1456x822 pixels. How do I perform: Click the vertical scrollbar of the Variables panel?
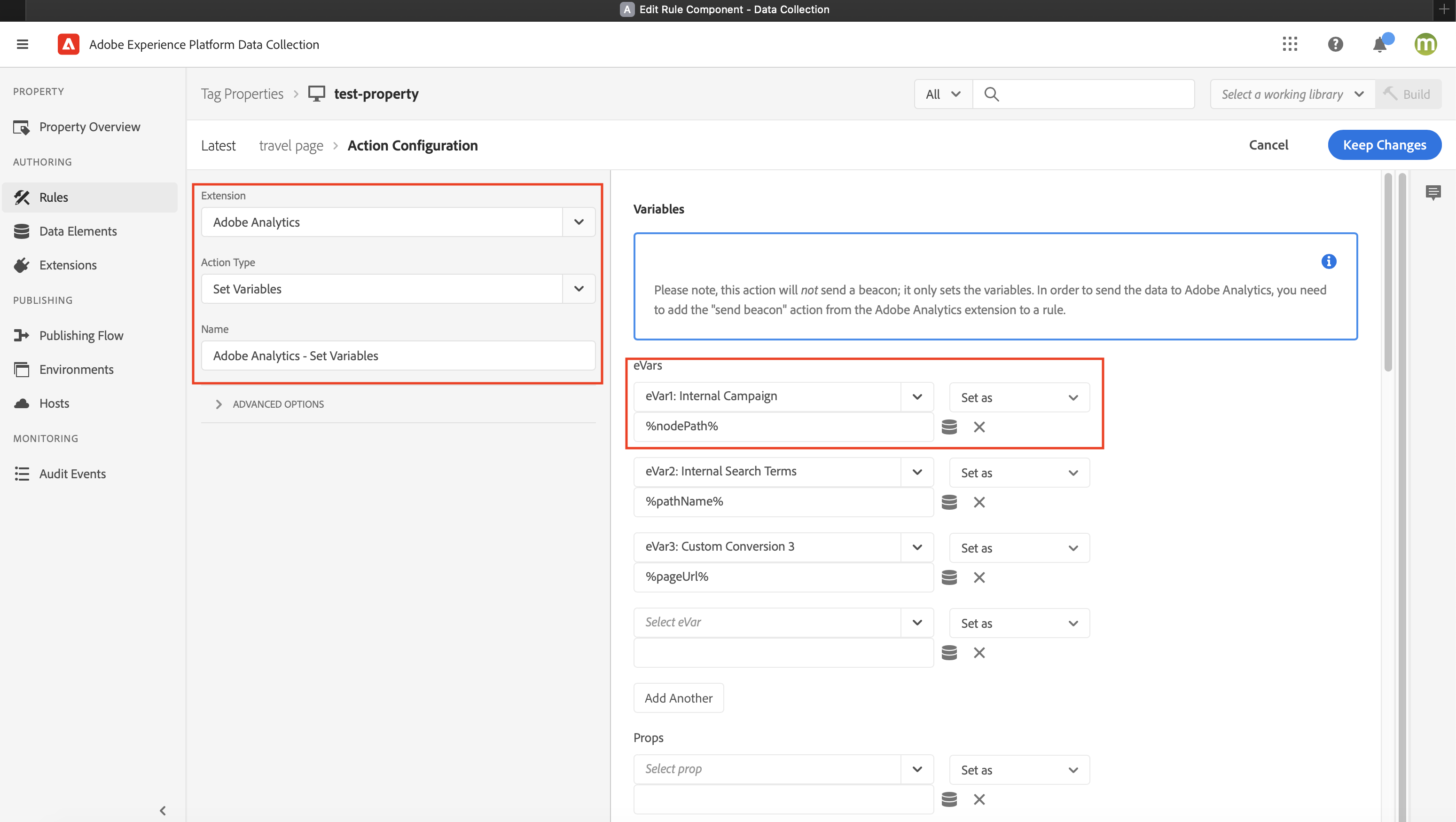point(1387,273)
